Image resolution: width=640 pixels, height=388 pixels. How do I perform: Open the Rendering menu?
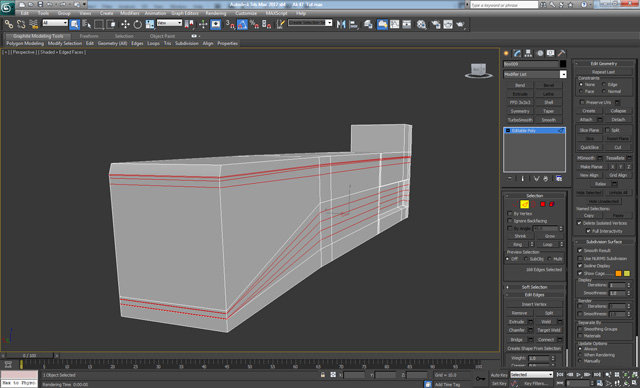216,13
